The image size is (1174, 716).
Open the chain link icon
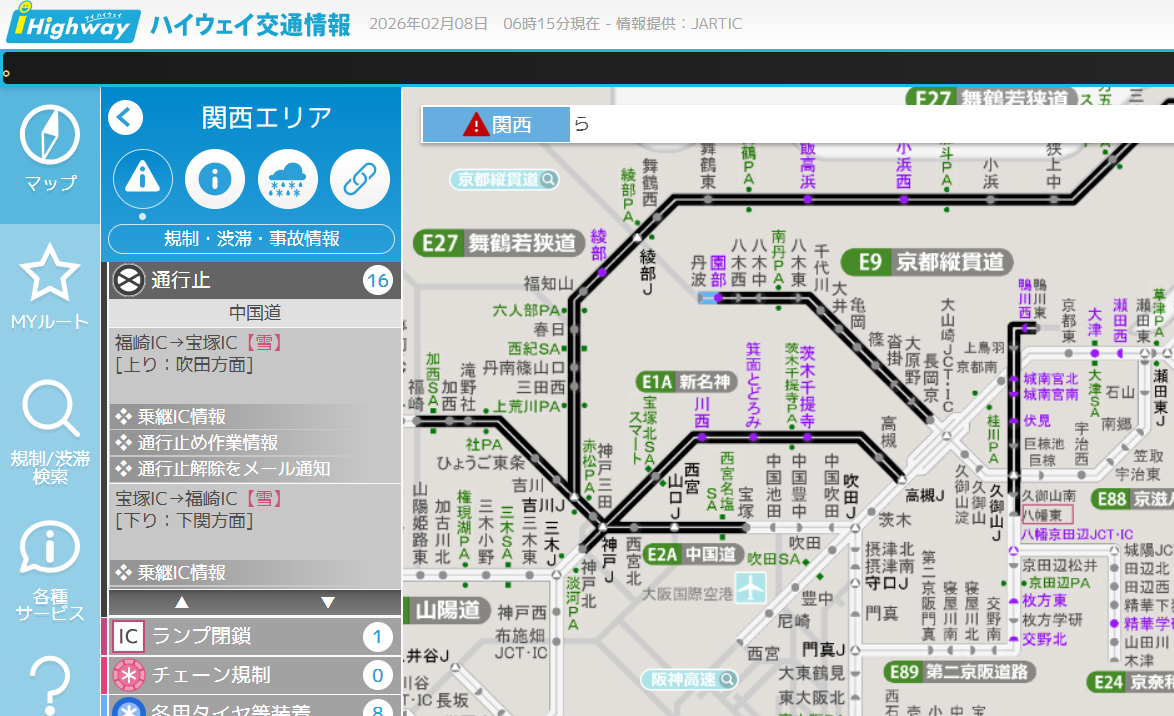click(360, 180)
